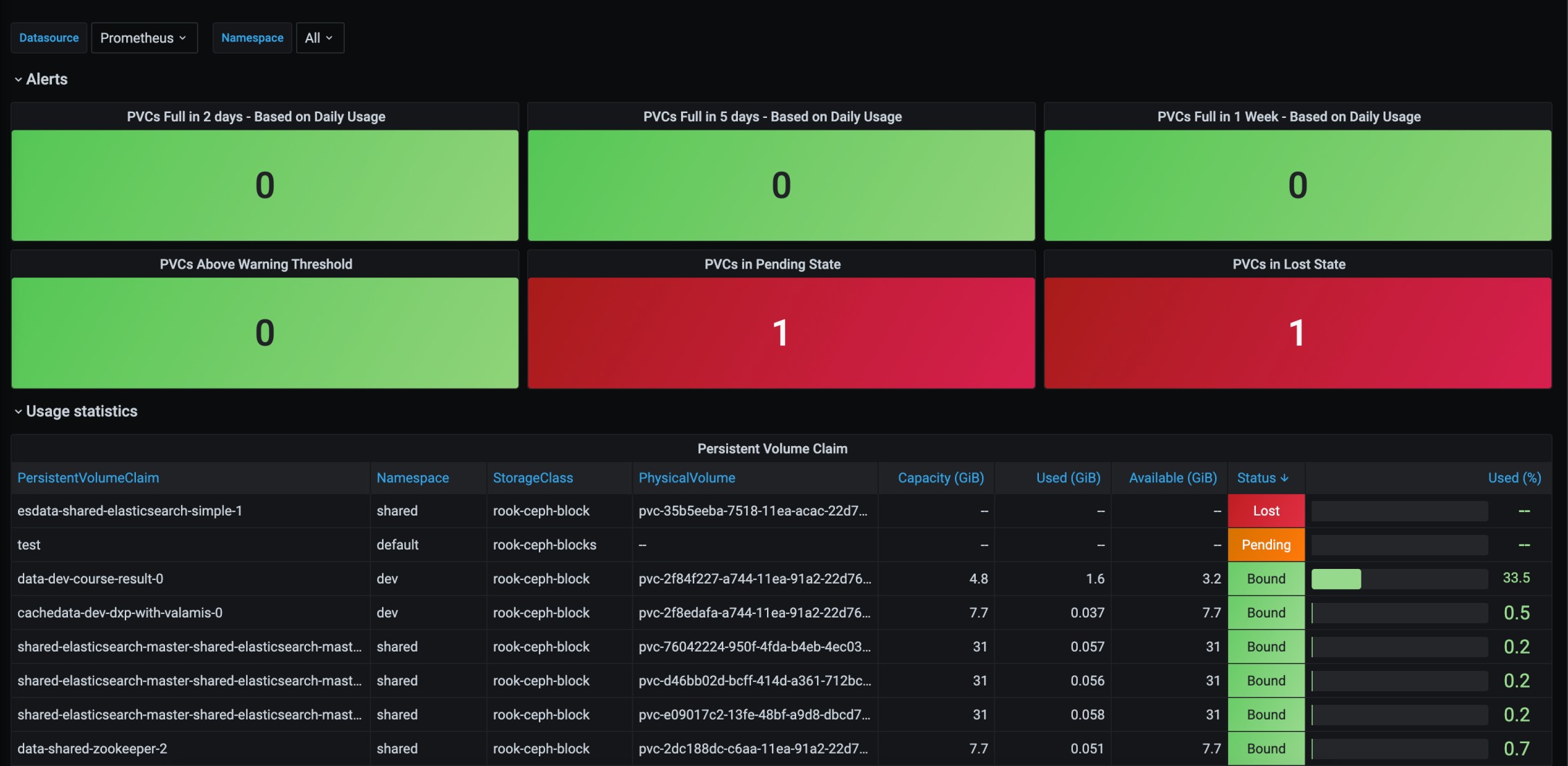1568x766 pixels.
Task: Sort by PhysicalVolume column header
Action: click(x=687, y=478)
